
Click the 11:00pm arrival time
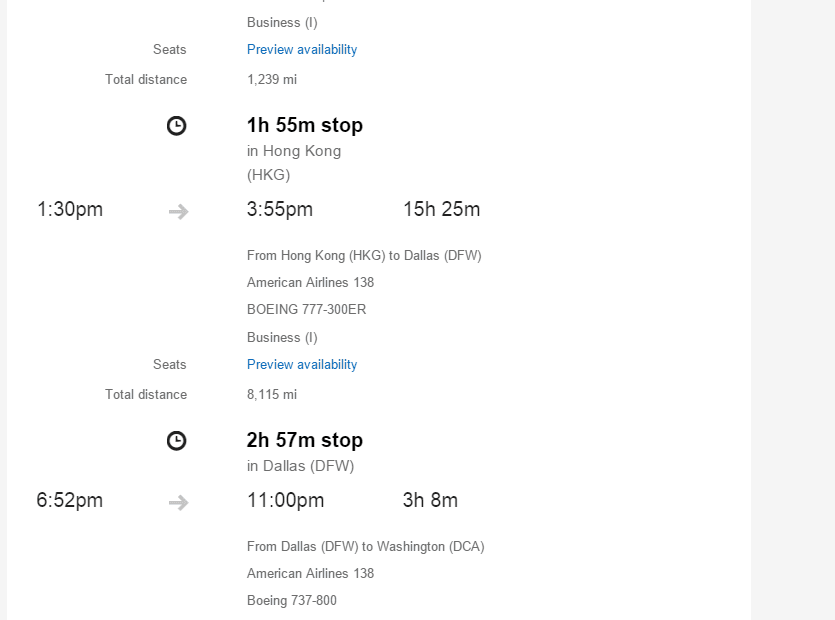285,500
